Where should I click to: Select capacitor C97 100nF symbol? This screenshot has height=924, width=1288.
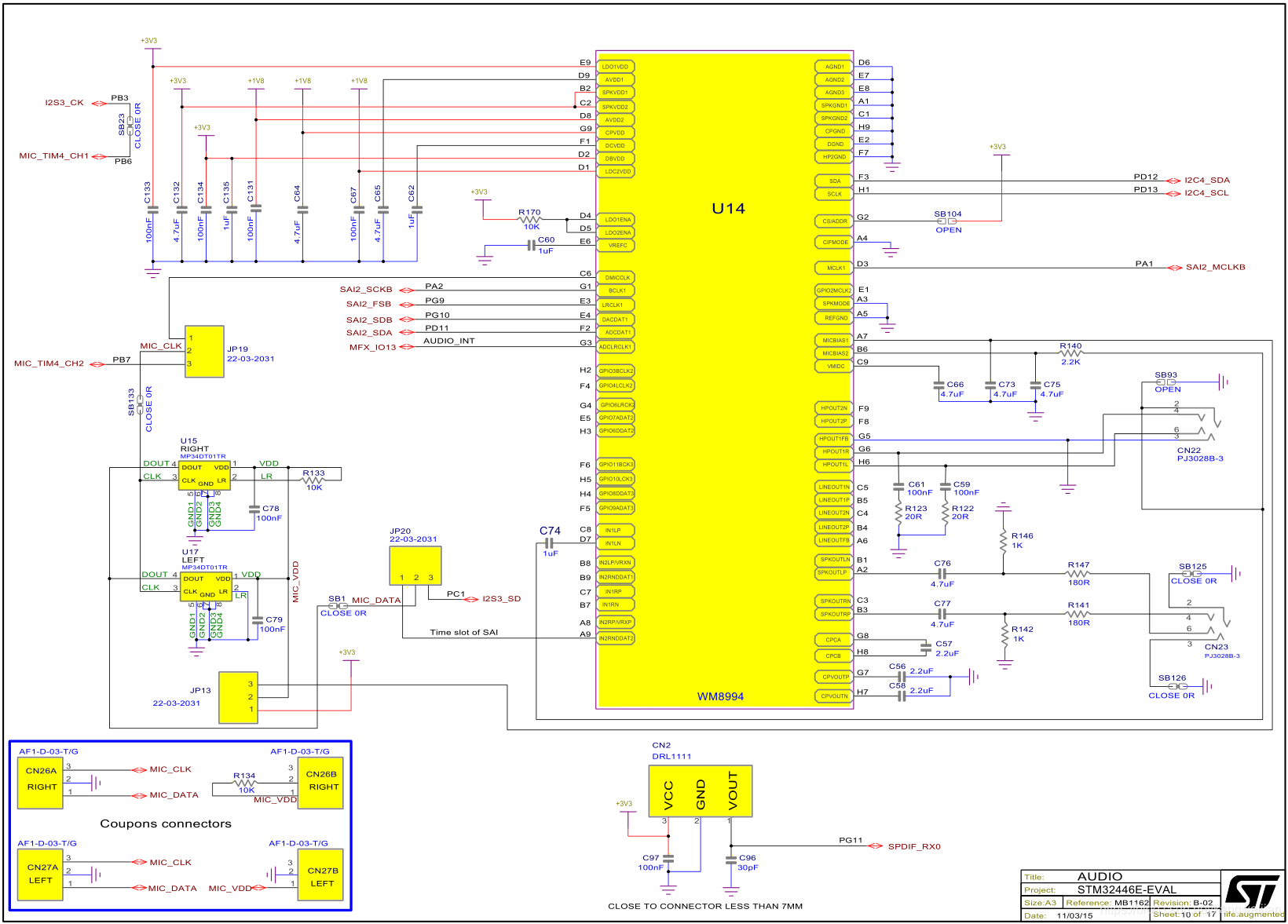pyautogui.click(x=668, y=860)
